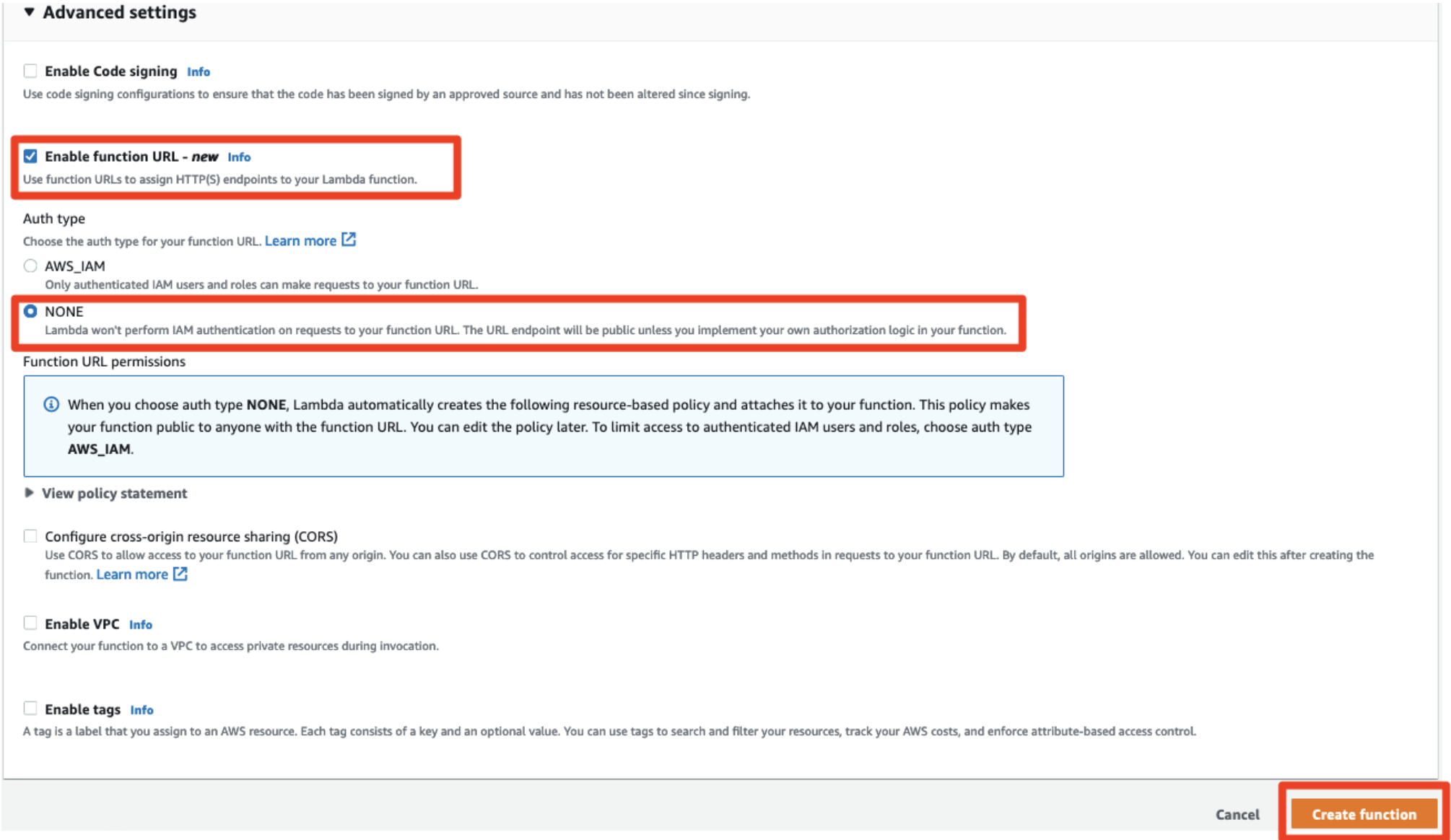This screenshot has height=840, width=1451.
Task: Click Learn more link under CORS description
Action: click(132, 574)
